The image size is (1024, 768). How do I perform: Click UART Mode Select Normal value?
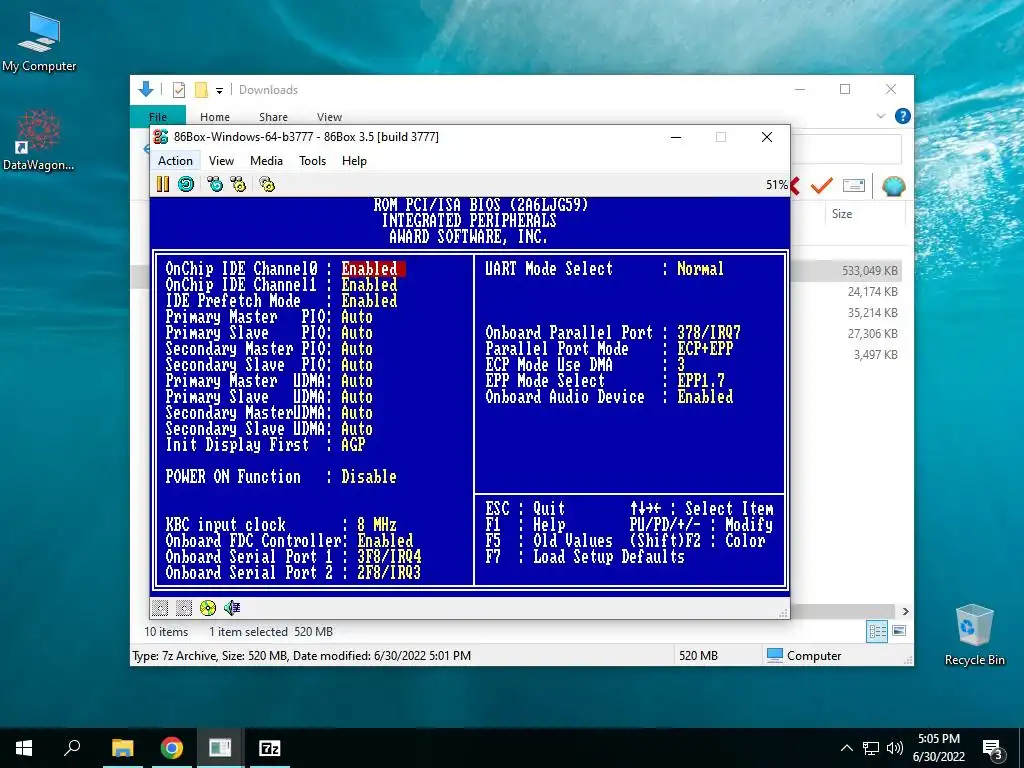point(700,269)
